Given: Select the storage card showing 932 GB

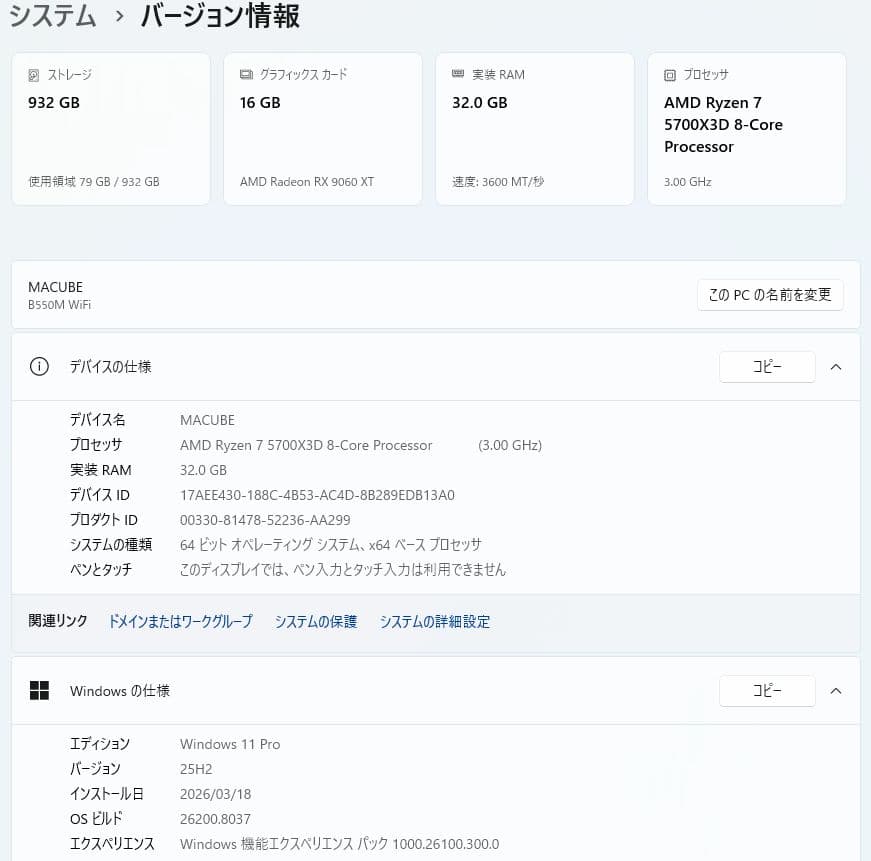Looking at the screenshot, I should [110, 128].
